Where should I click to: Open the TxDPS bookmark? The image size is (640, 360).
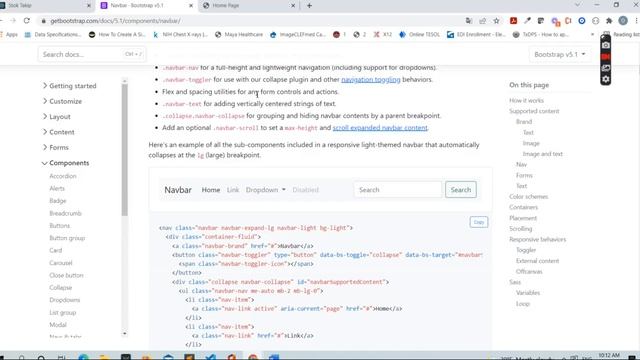pyautogui.click(x=540, y=35)
